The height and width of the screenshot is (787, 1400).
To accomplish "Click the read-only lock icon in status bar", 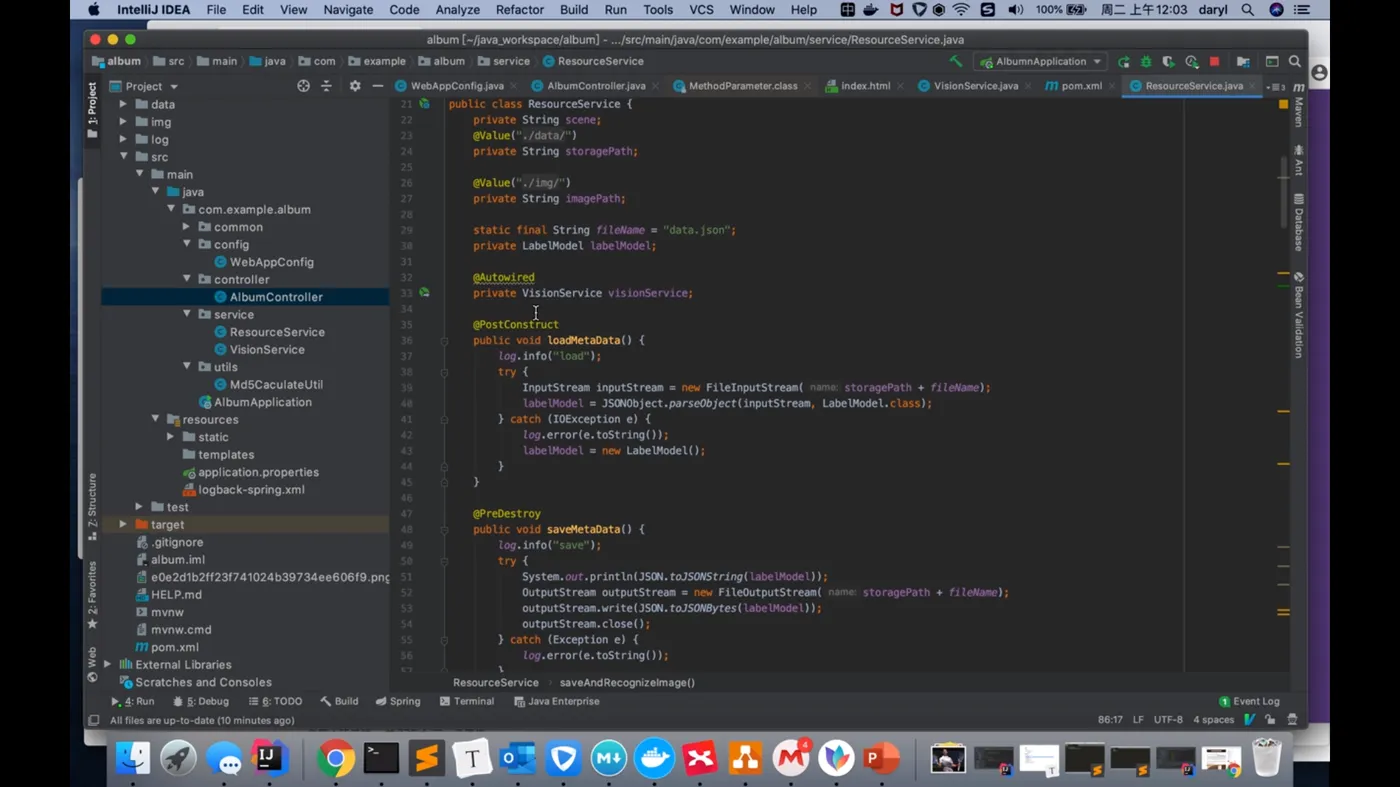I will 1270,720.
